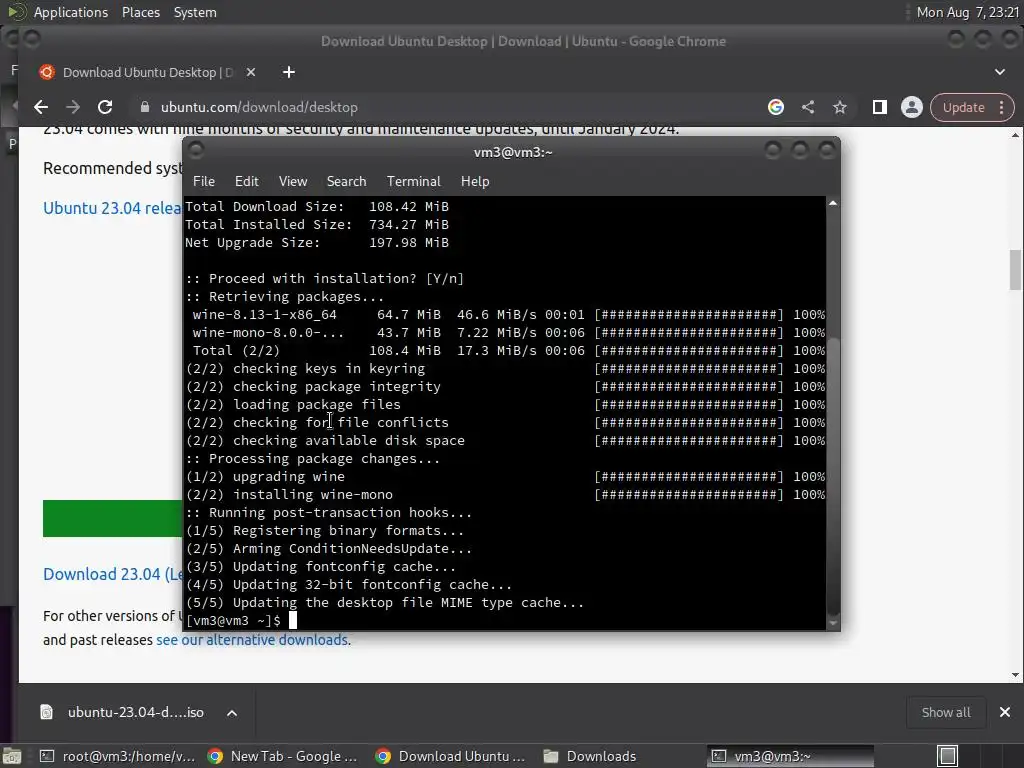Go back in Chrome's toolbar

[41, 107]
